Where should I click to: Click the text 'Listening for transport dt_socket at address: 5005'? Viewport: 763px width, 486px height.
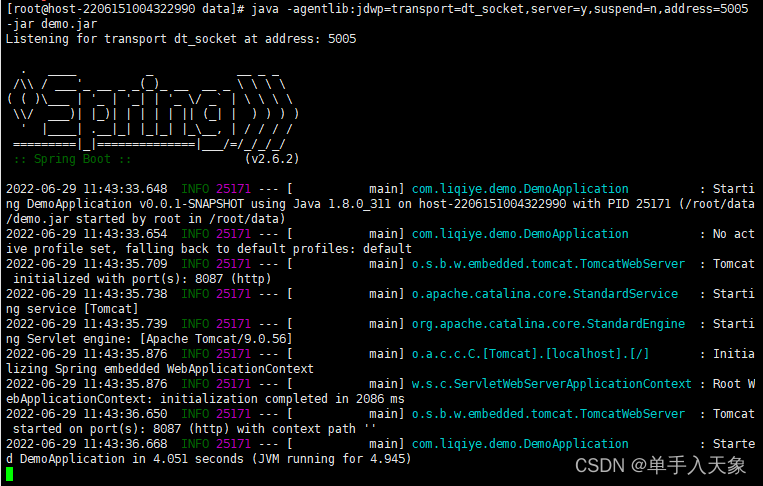181,39
